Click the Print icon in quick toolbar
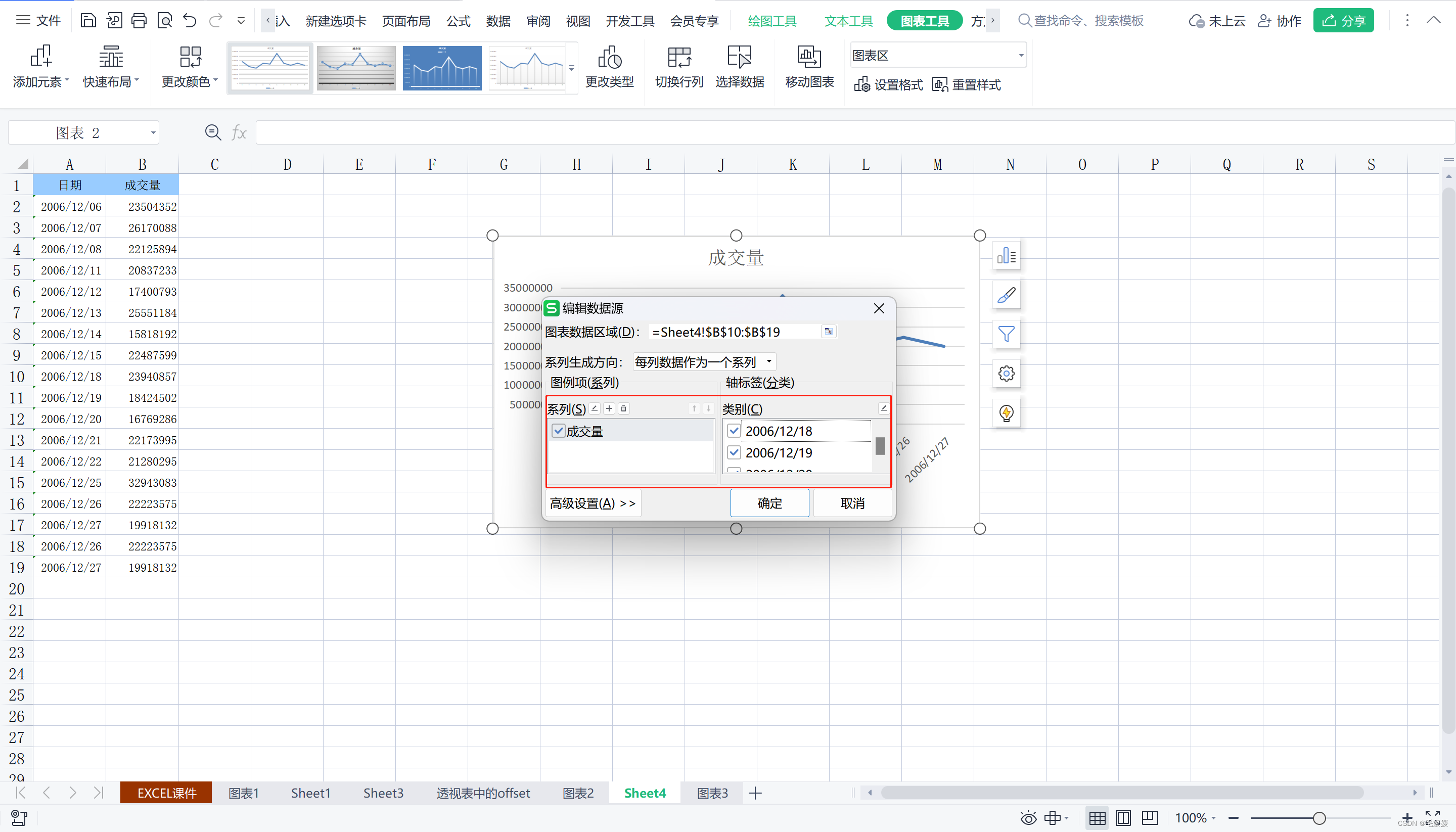Screen dimensions: 1456x832 click(x=139, y=21)
